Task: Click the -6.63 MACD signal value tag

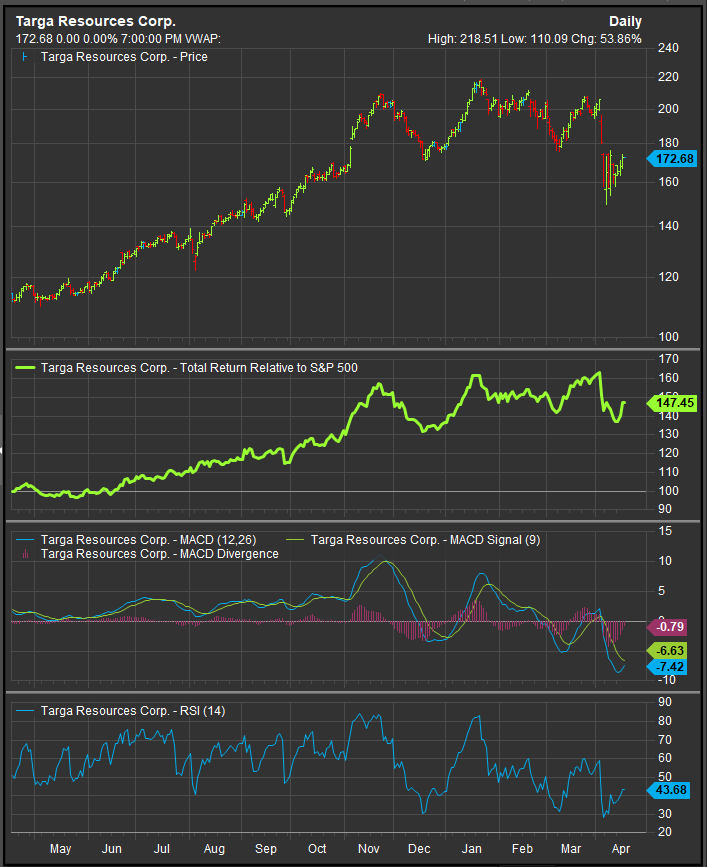Action: (666, 651)
